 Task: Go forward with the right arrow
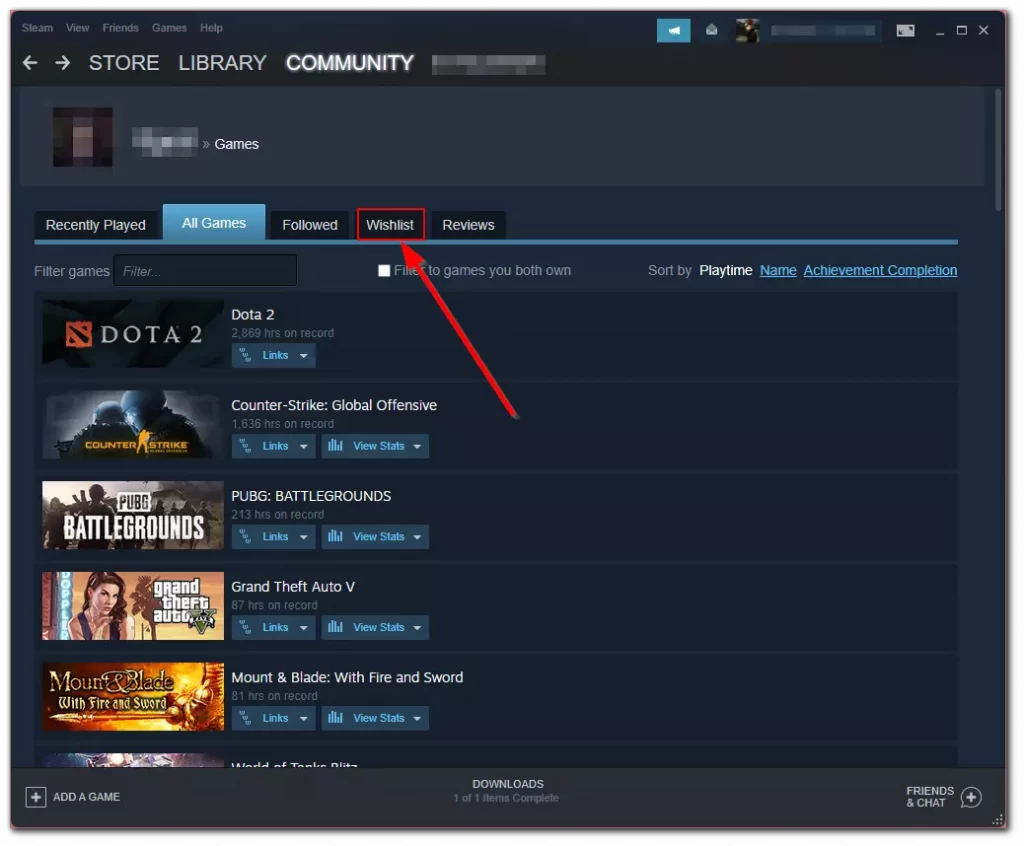[63, 63]
